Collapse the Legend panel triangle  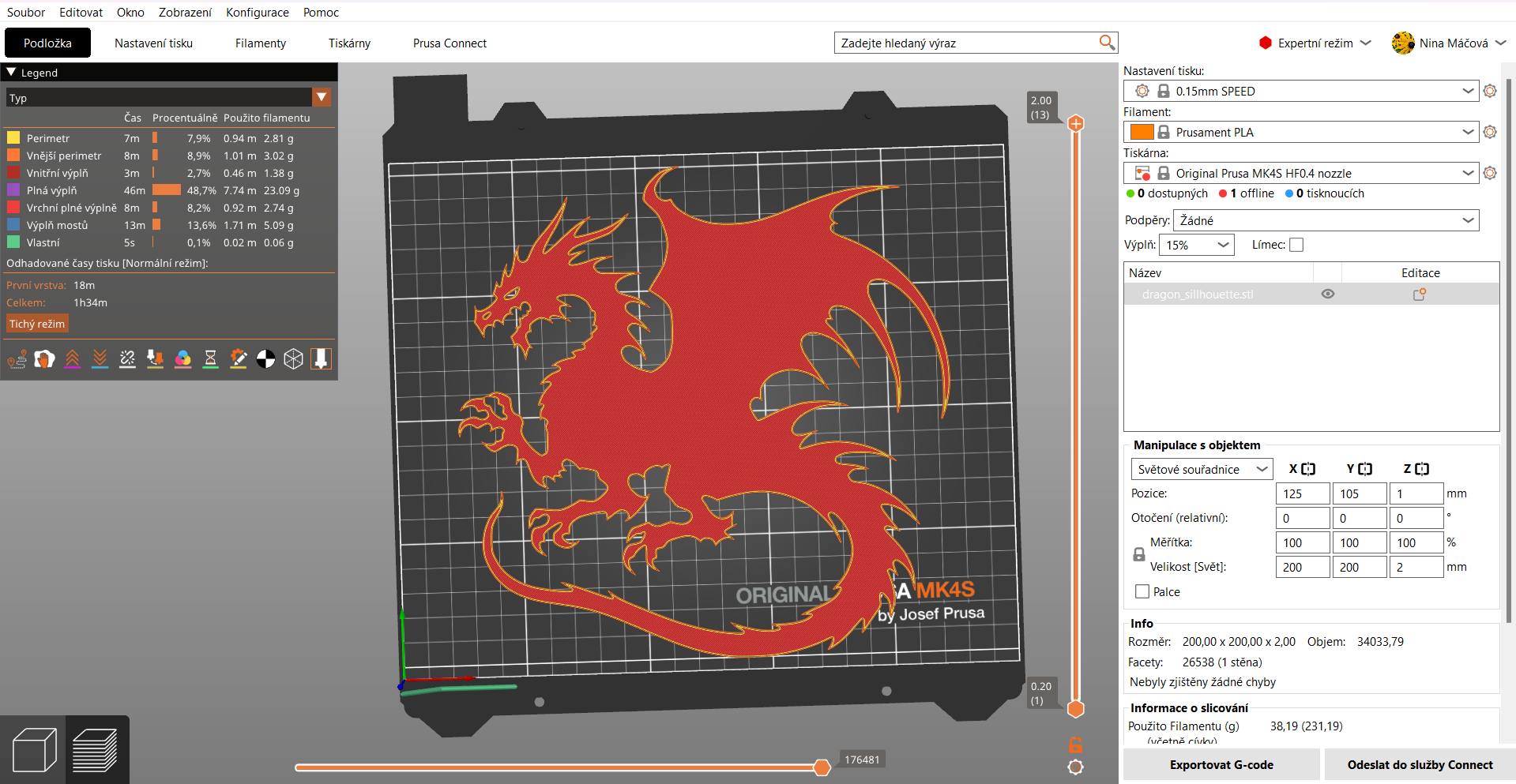pos(11,72)
